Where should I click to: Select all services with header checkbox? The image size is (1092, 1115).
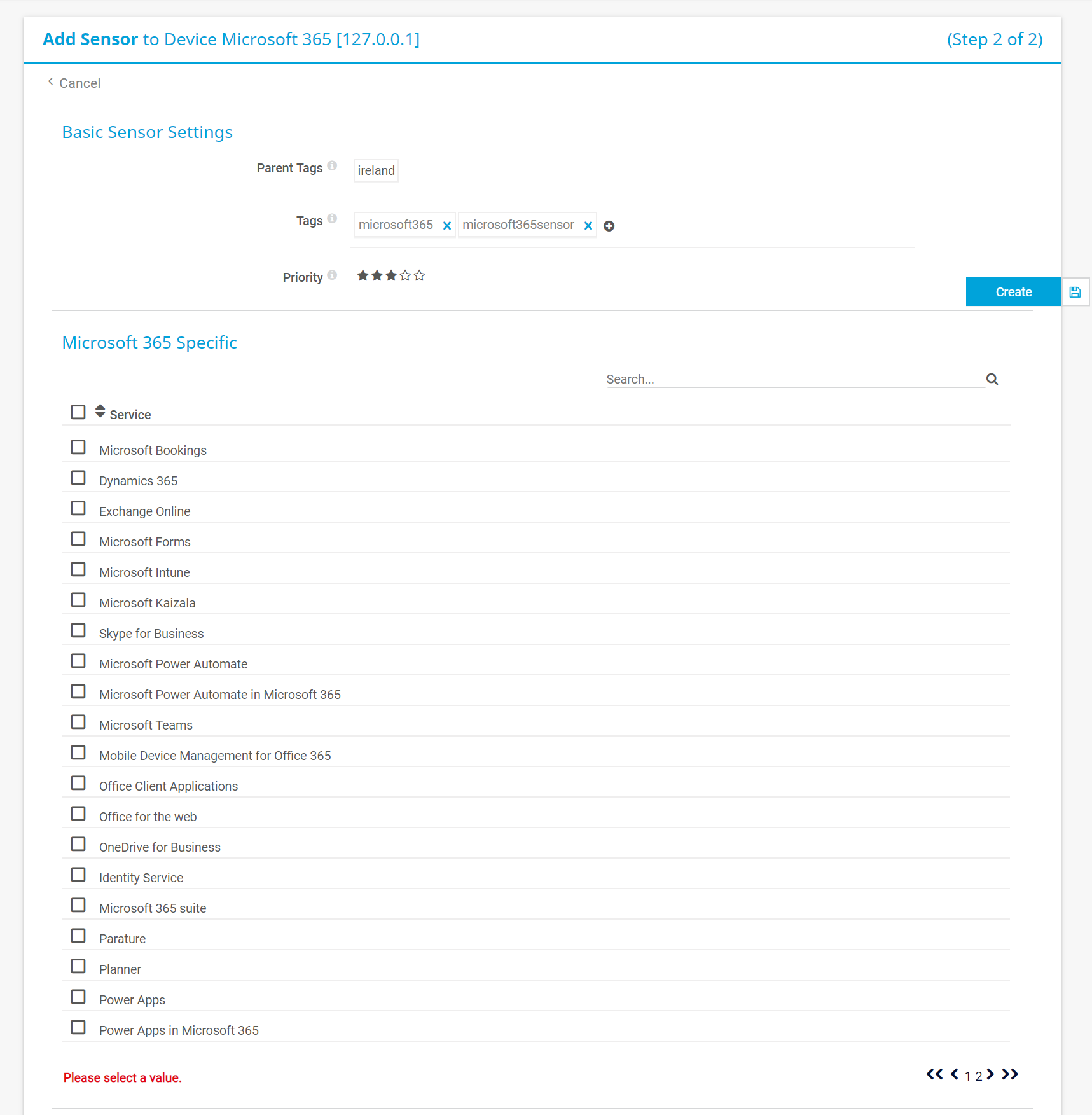pyautogui.click(x=78, y=412)
